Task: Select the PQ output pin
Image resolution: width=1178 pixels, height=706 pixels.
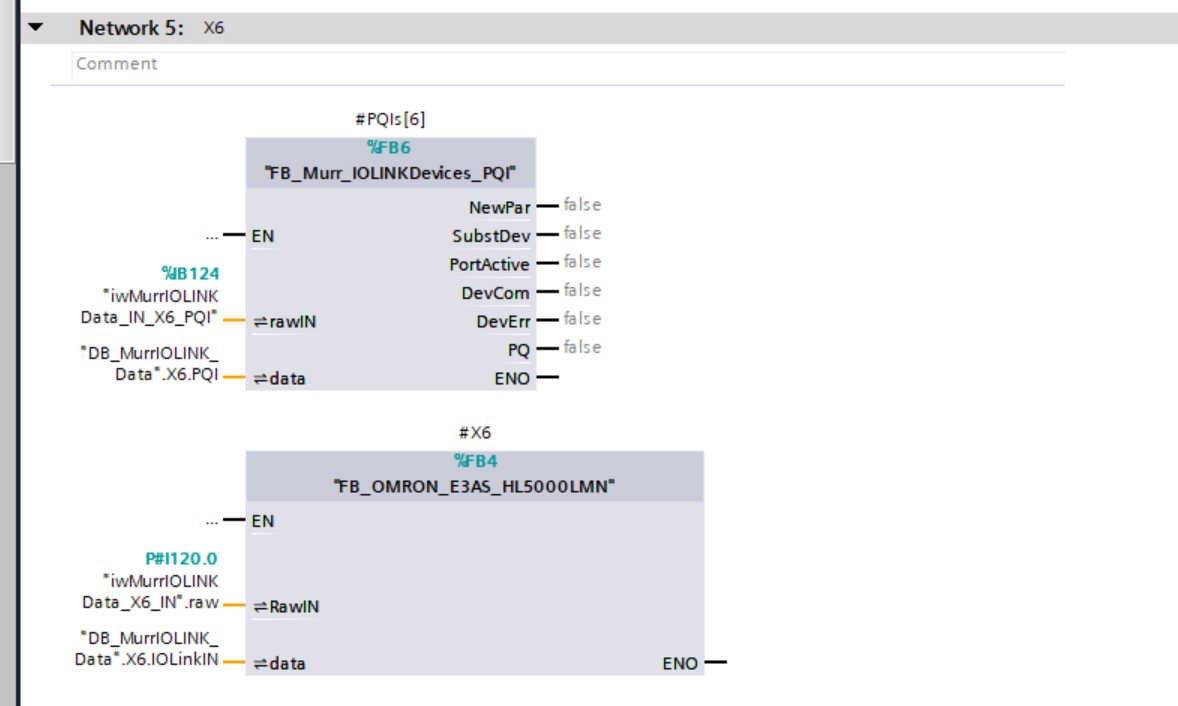Action: (x=518, y=350)
